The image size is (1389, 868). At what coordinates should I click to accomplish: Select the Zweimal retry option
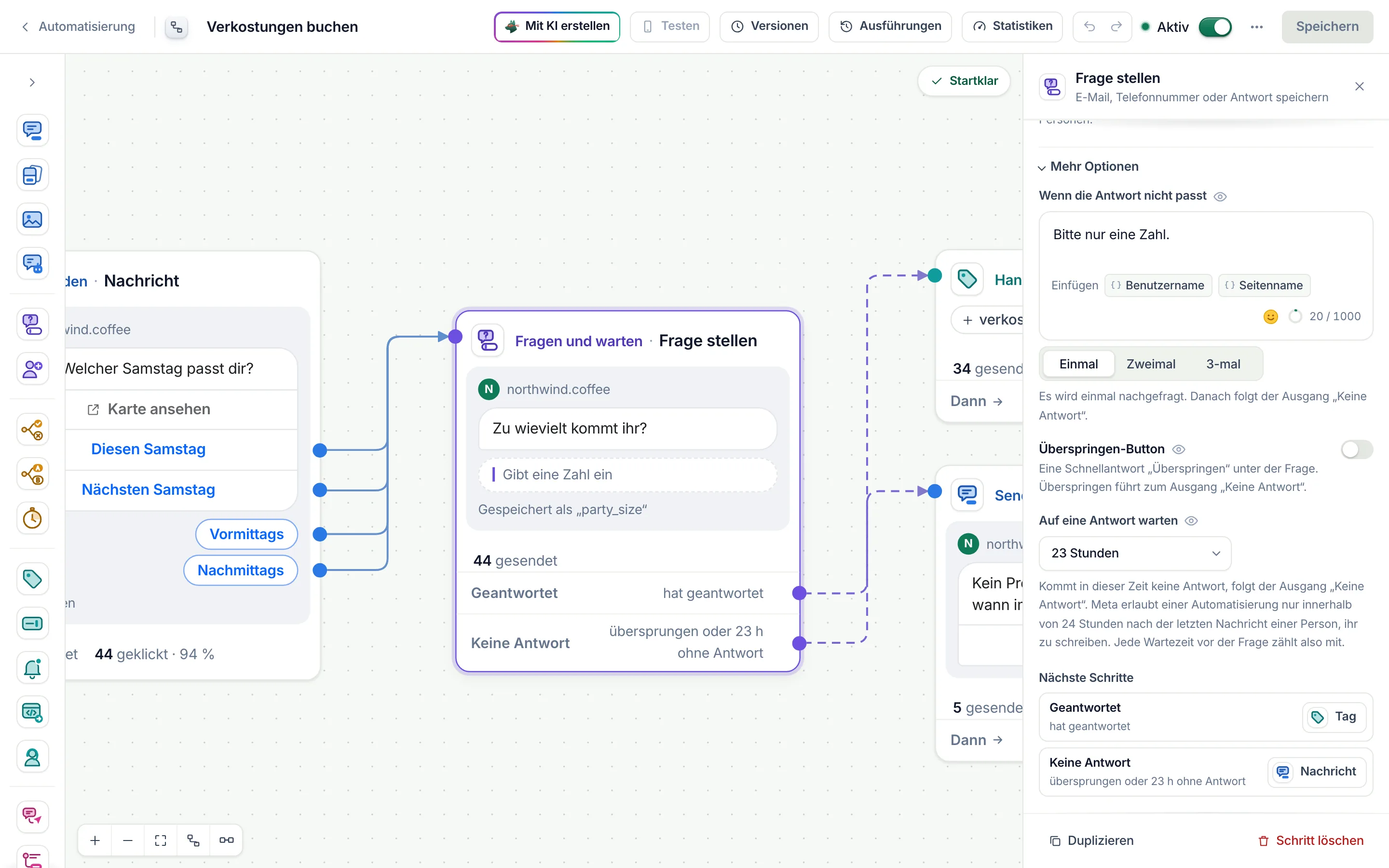[x=1151, y=364]
